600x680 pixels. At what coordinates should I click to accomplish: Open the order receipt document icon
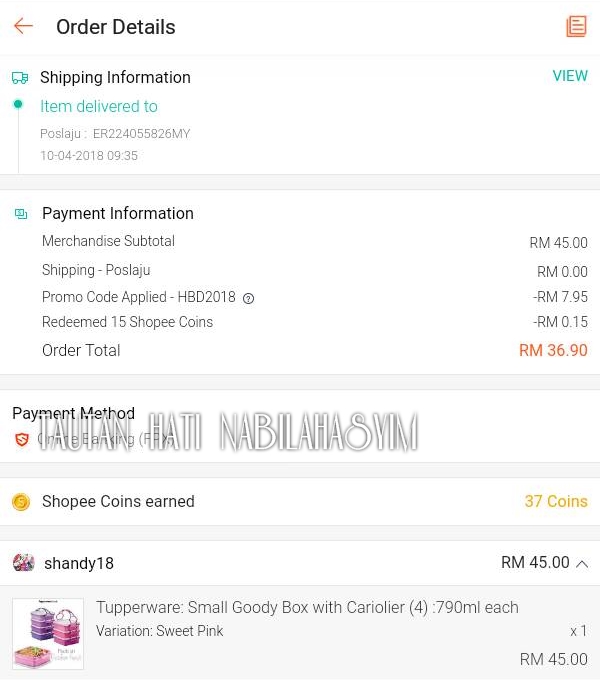pos(576,26)
